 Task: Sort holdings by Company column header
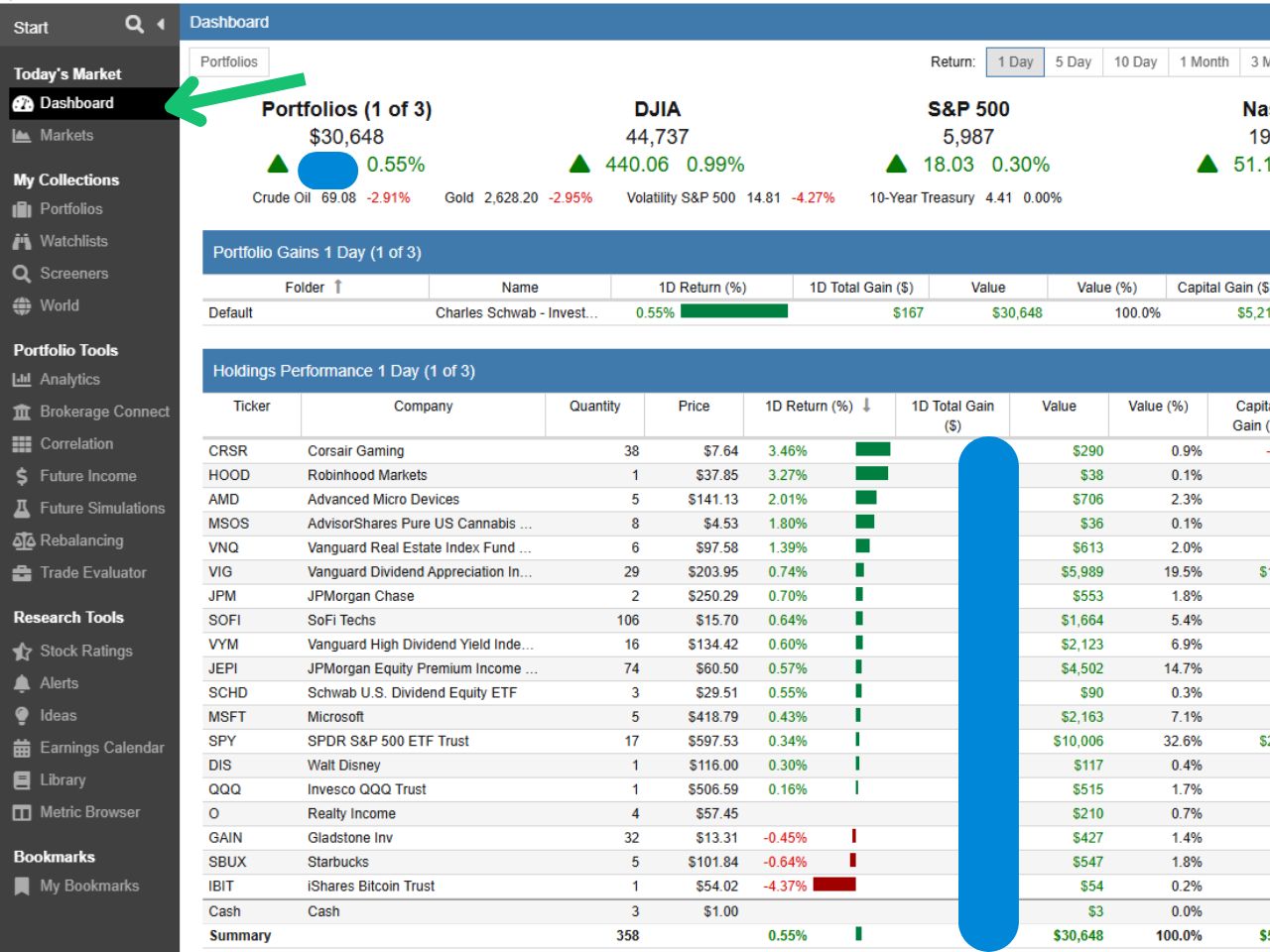423,406
